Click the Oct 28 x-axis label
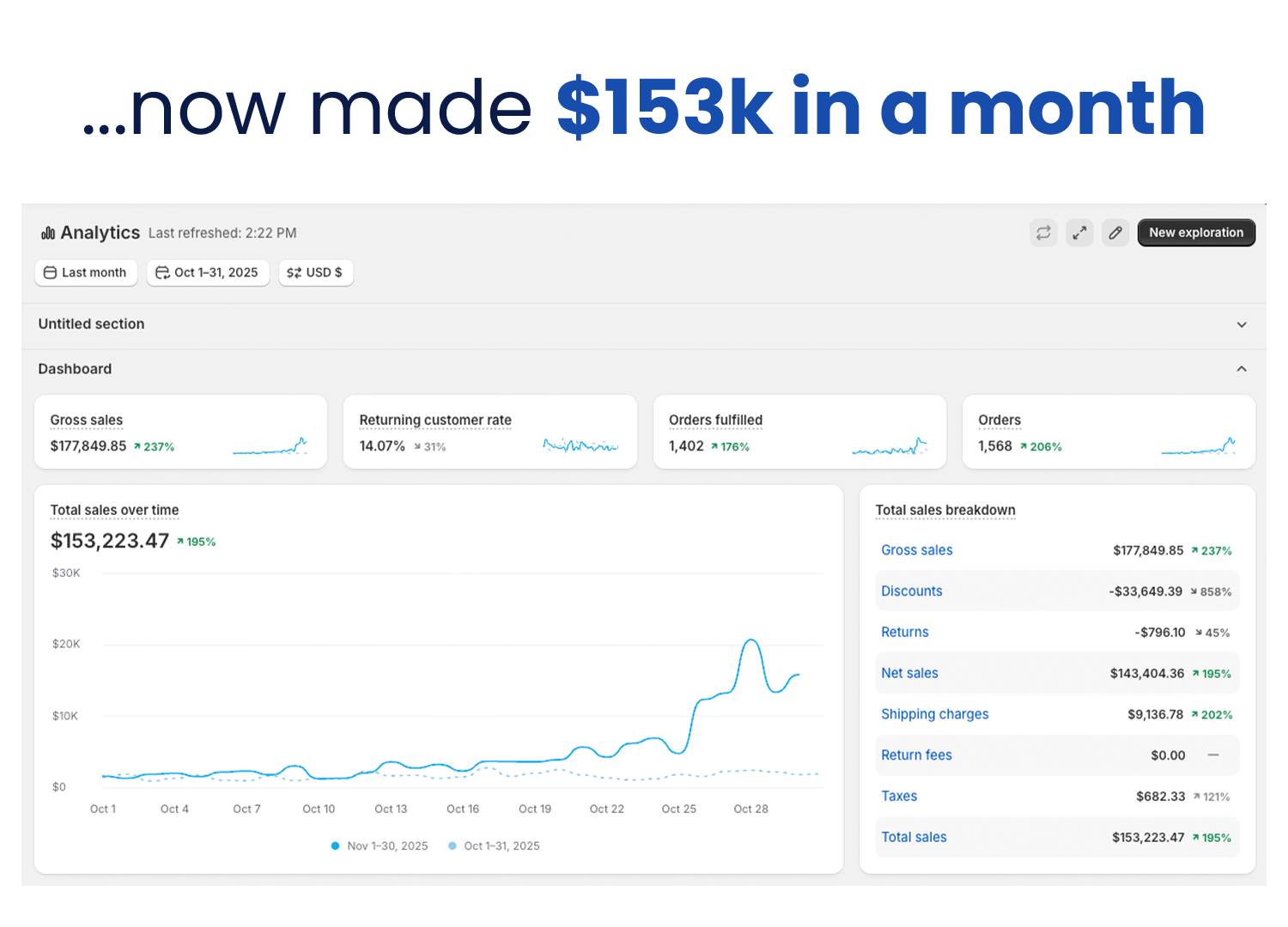This screenshot has height=927, width=1288. pos(751,809)
